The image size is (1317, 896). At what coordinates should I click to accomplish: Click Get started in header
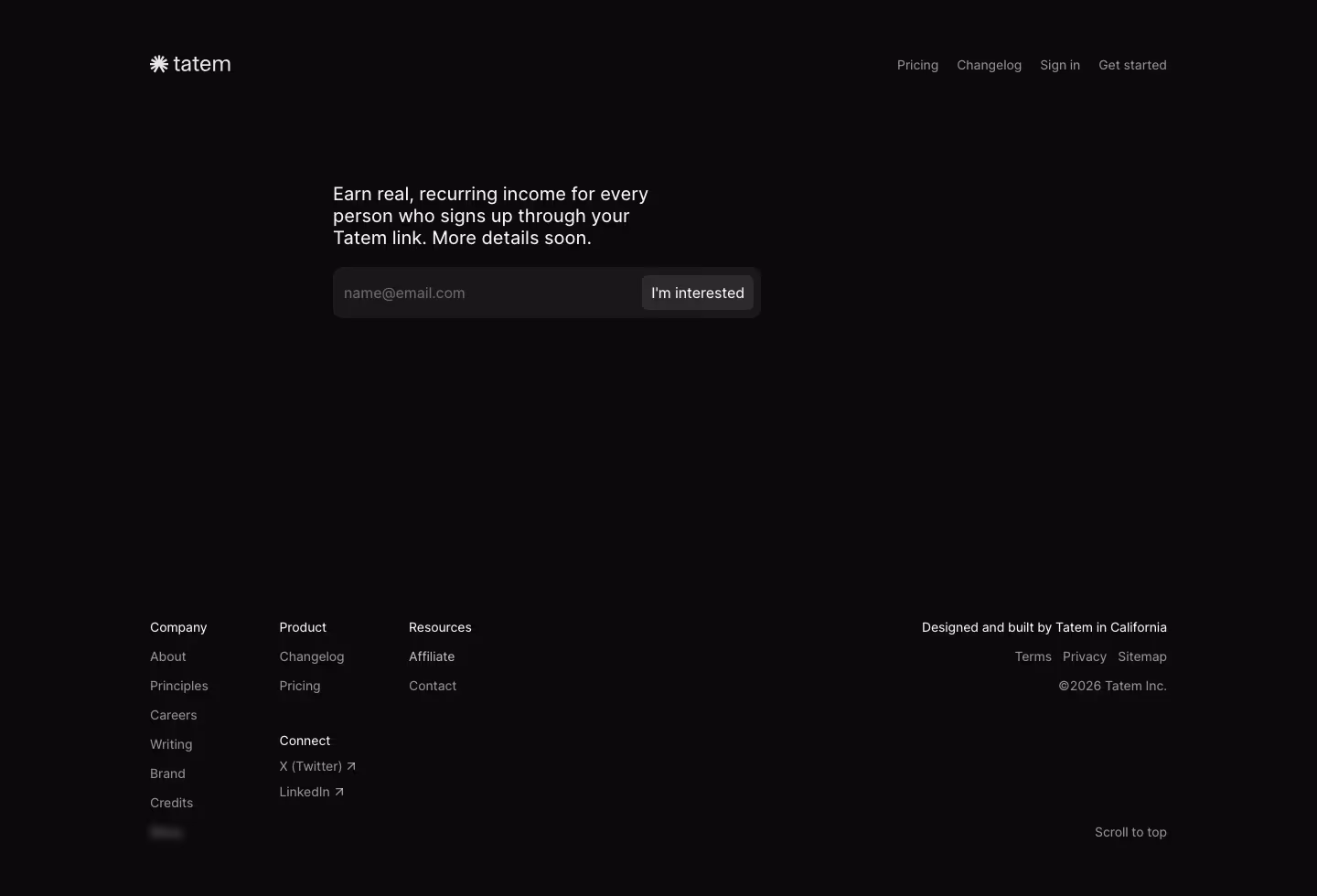pyautogui.click(x=1132, y=65)
